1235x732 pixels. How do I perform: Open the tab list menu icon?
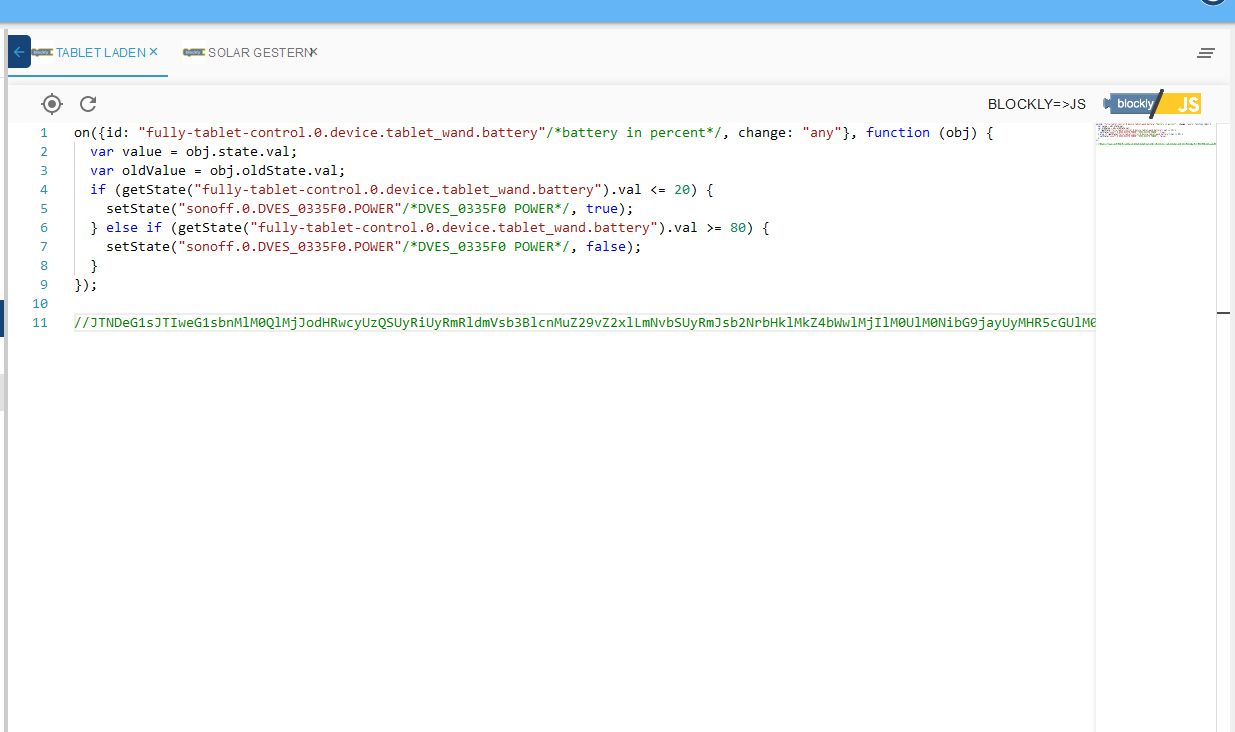click(1206, 53)
